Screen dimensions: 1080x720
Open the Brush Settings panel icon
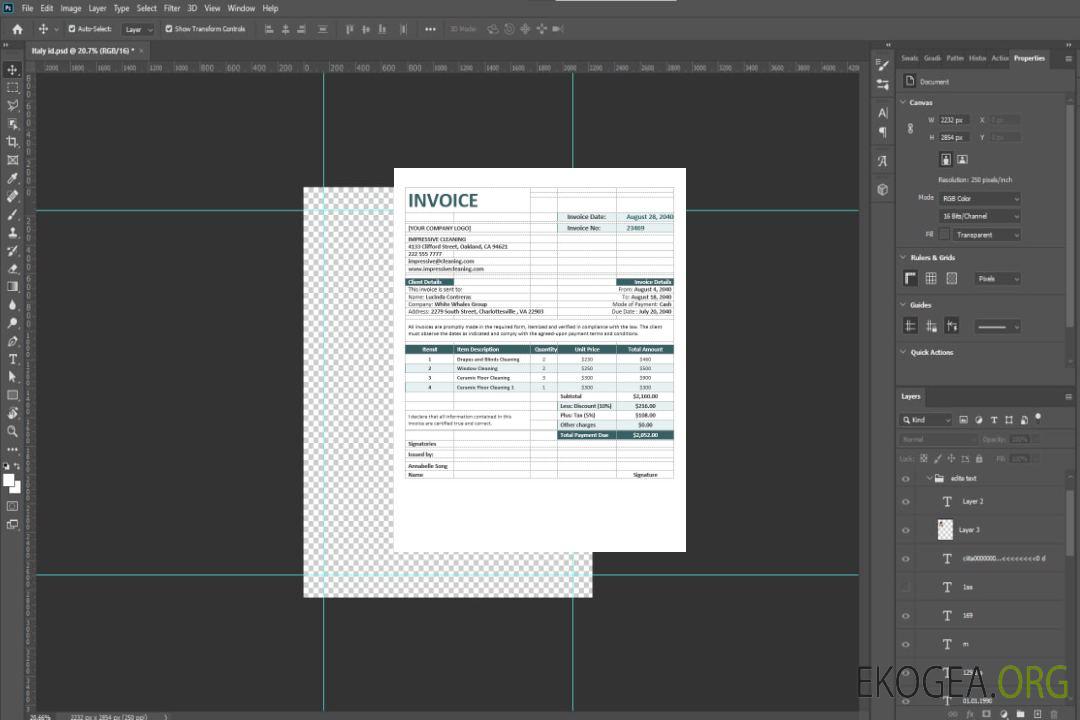click(x=883, y=65)
